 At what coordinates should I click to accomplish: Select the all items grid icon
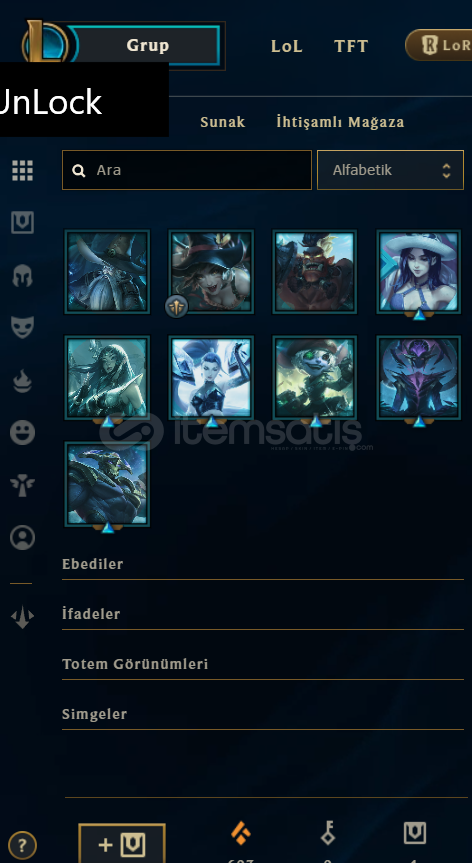23,171
